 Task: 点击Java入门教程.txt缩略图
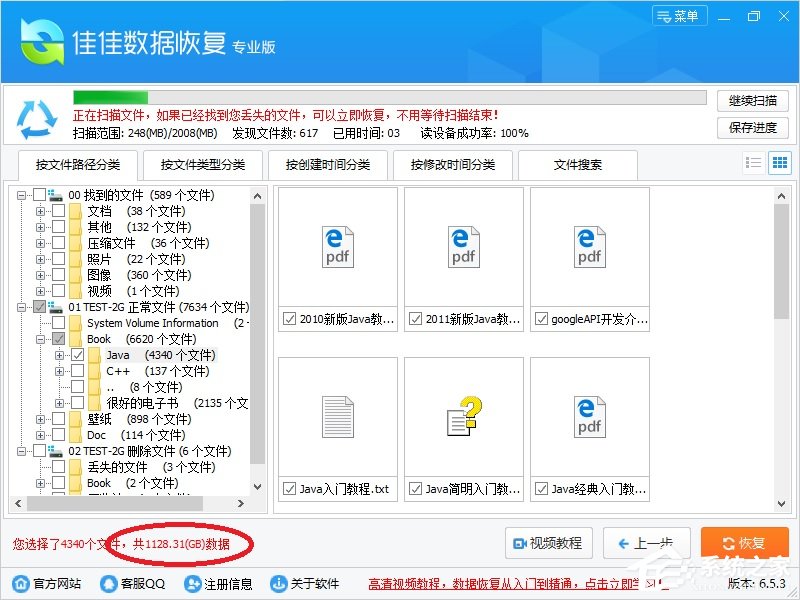pyautogui.click(x=336, y=417)
